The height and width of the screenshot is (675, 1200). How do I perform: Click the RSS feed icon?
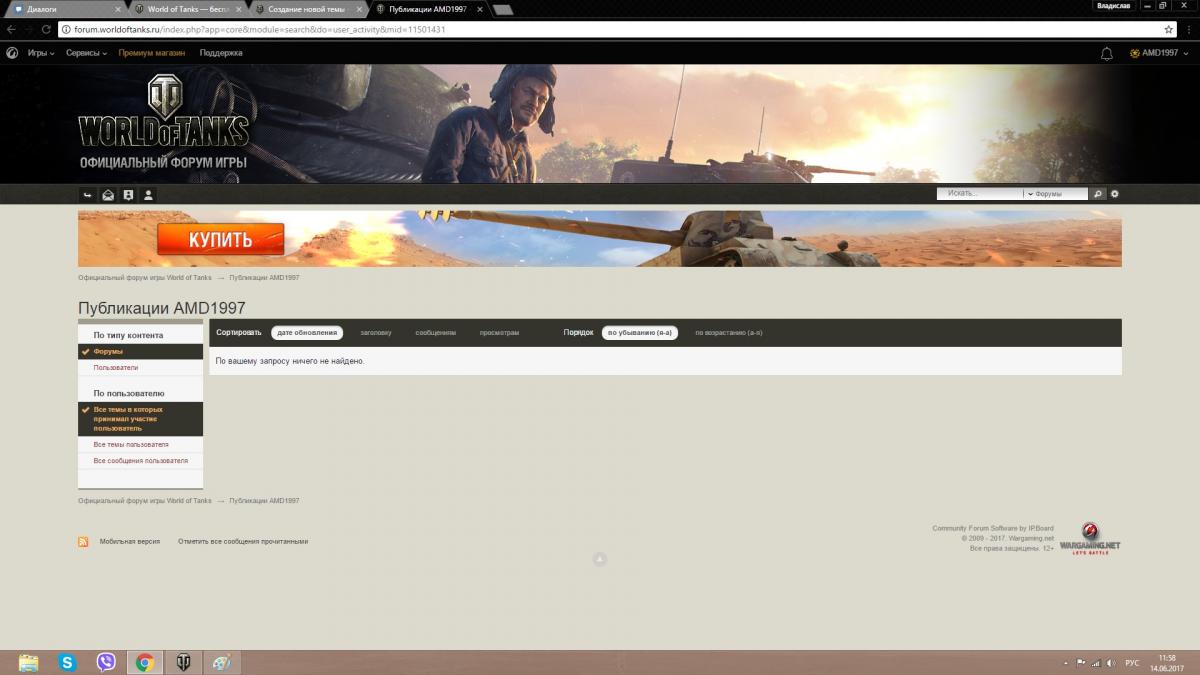tap(83, 541)
